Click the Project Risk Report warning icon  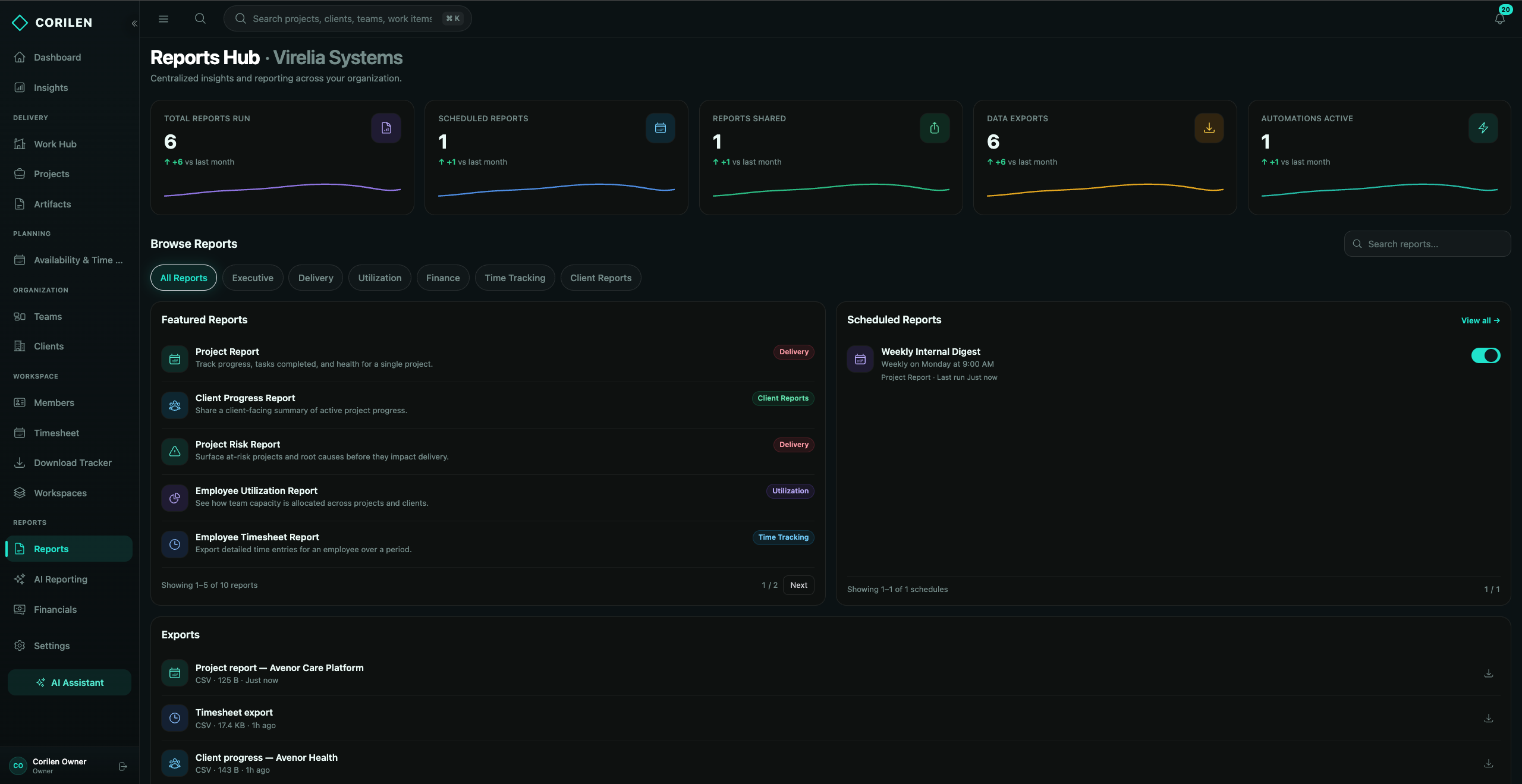point(175,452)
